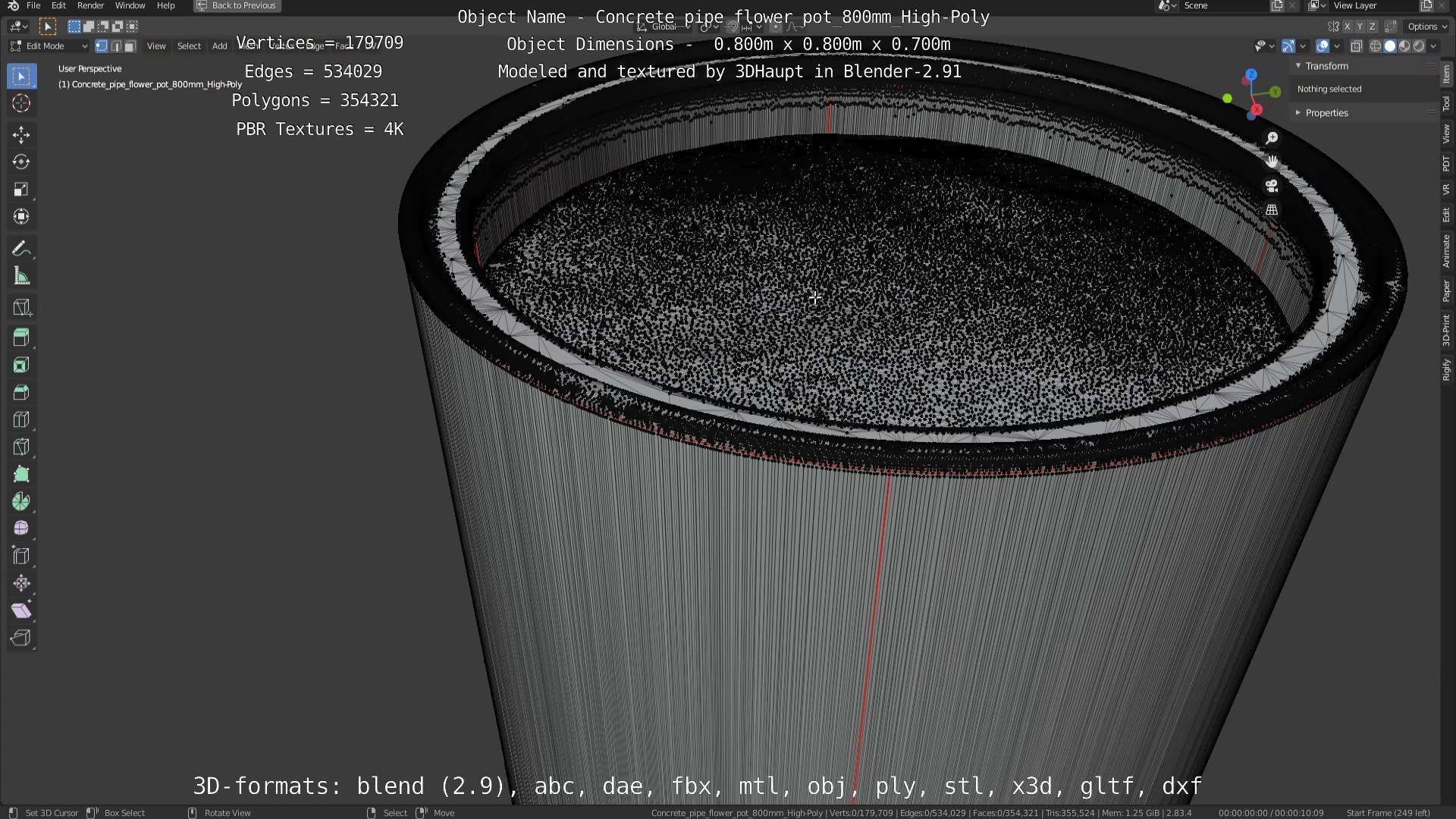
Task: Switch to rendered viewport shading
Action: (x=1419, y=46)
